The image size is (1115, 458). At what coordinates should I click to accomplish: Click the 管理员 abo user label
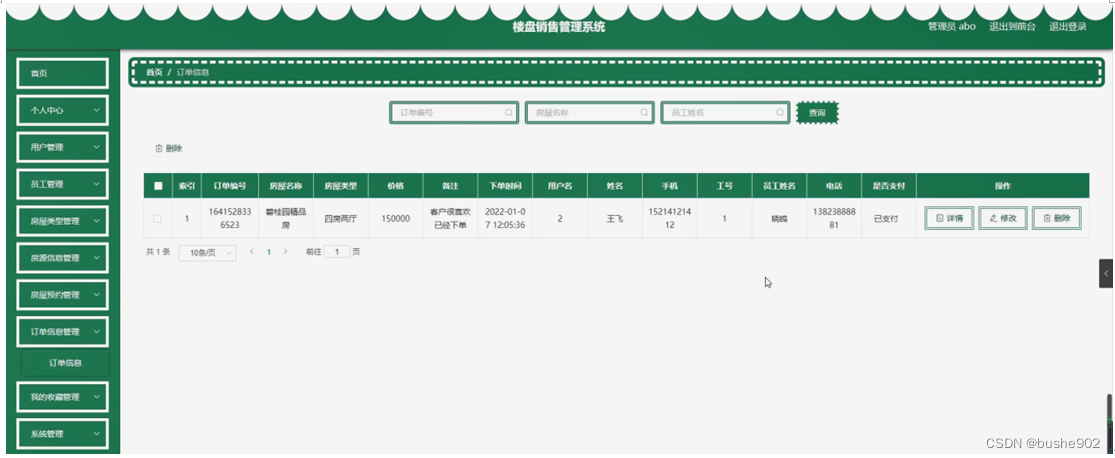tap(951, 26)
